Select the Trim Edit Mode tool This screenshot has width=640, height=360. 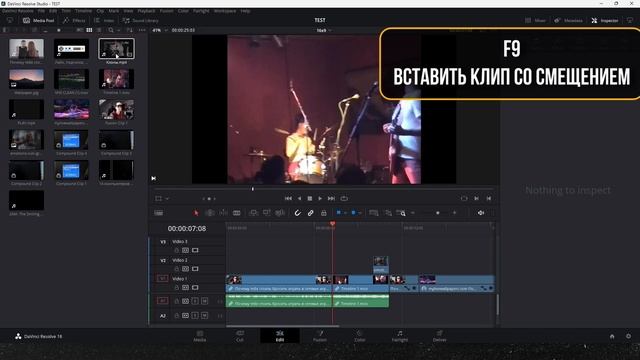(210, 213)
